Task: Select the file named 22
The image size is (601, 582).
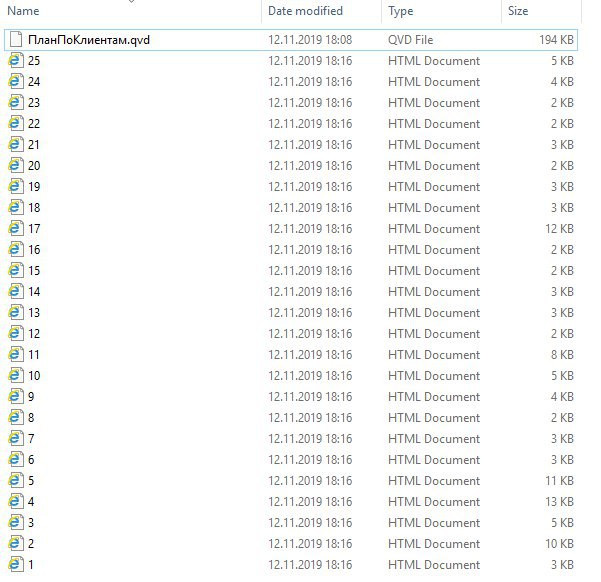Action: coord(34,123)
